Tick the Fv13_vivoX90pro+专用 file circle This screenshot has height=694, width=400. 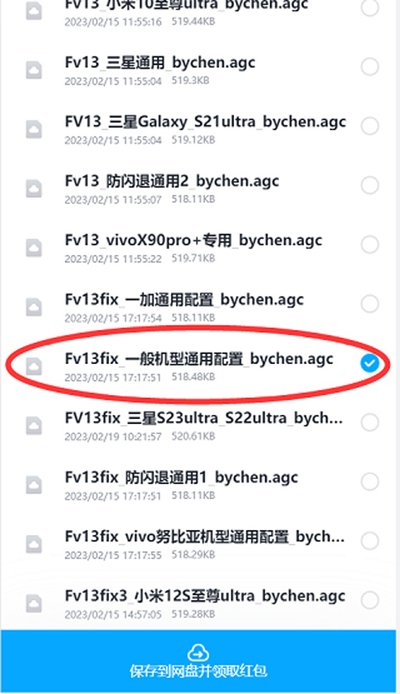click(369, 244)
